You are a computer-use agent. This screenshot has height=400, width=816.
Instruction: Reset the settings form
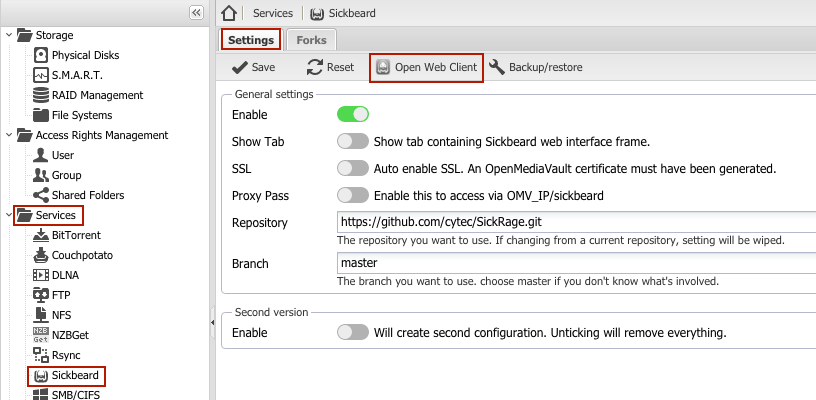click(x=330, y=68)
